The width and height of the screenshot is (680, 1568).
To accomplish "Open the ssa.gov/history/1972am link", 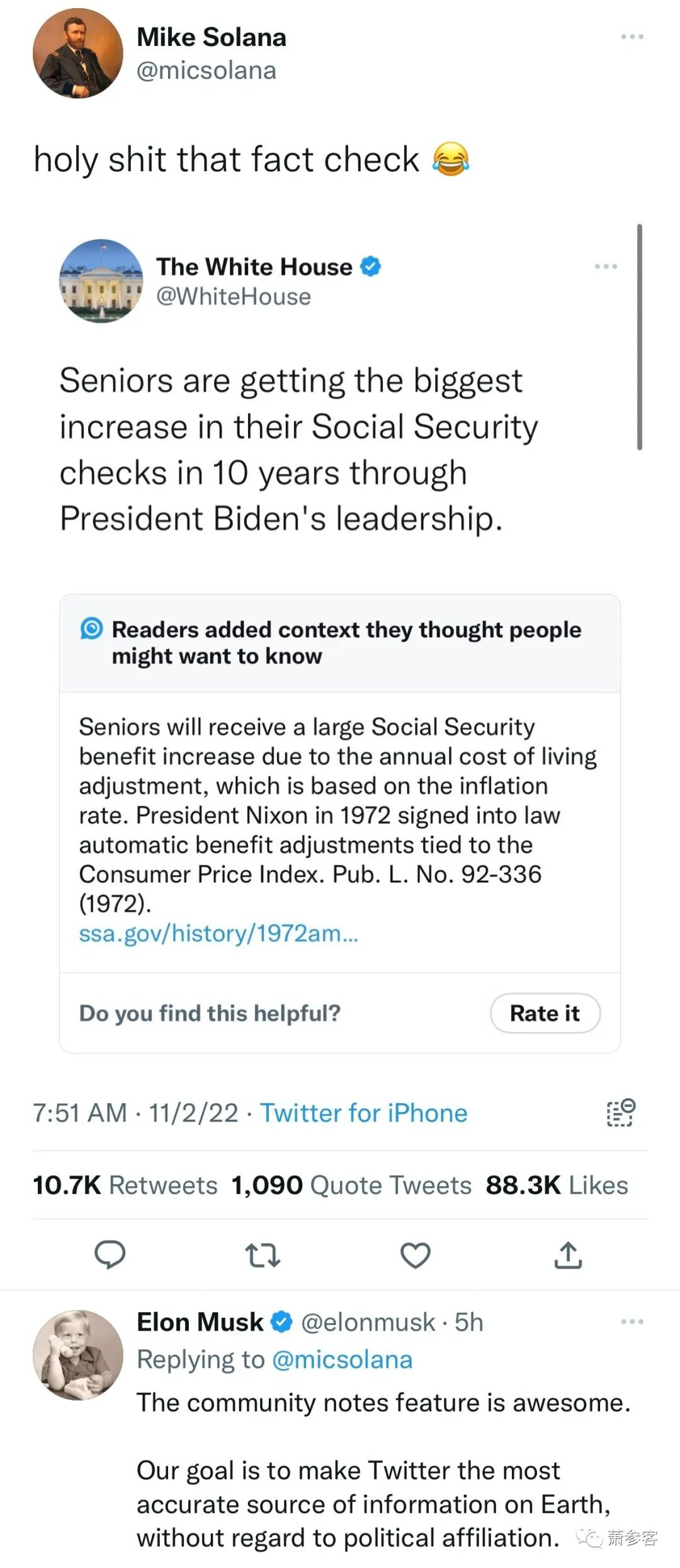I will 218,933.
